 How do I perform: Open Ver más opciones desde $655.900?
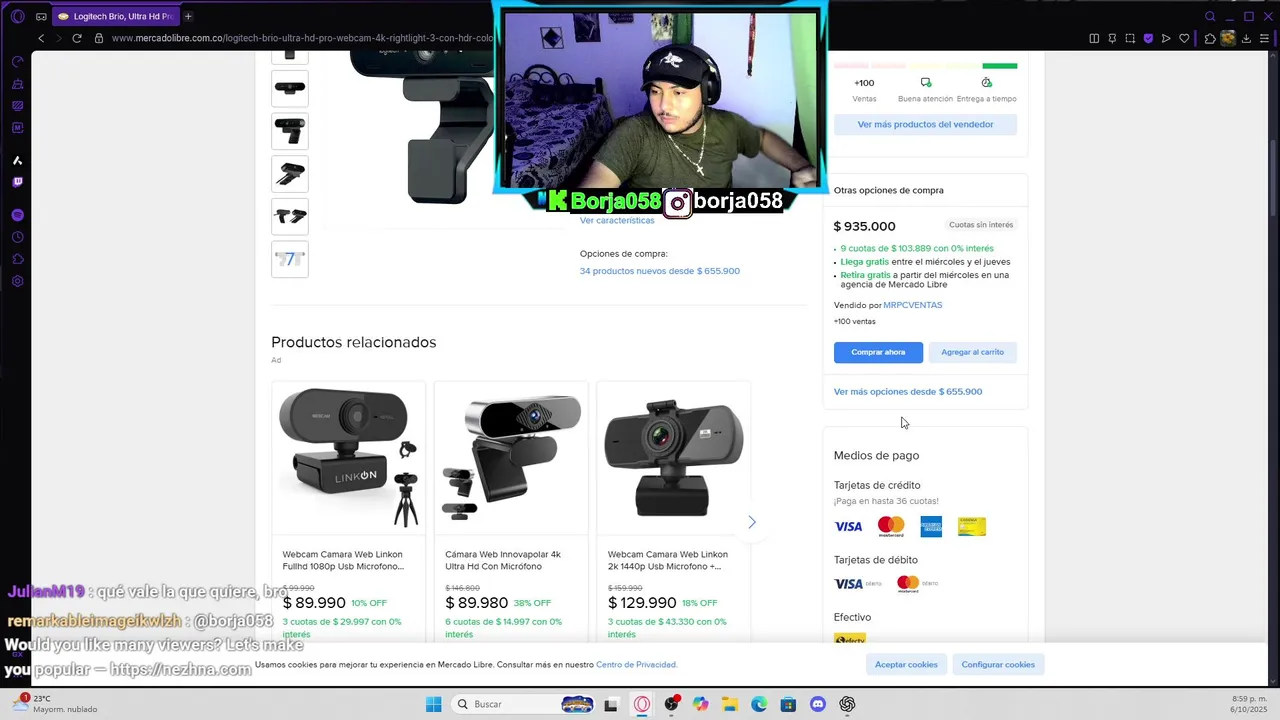click(x=908, y=392)
